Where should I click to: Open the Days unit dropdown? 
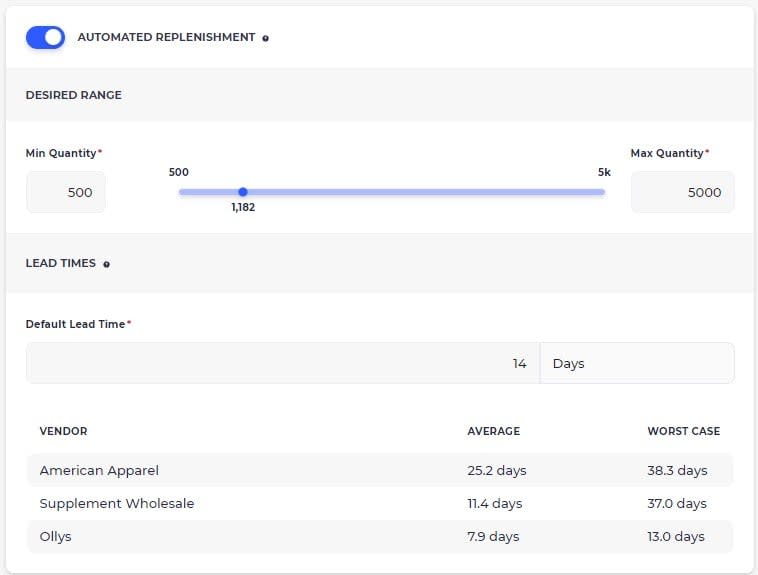click(637, 363)
